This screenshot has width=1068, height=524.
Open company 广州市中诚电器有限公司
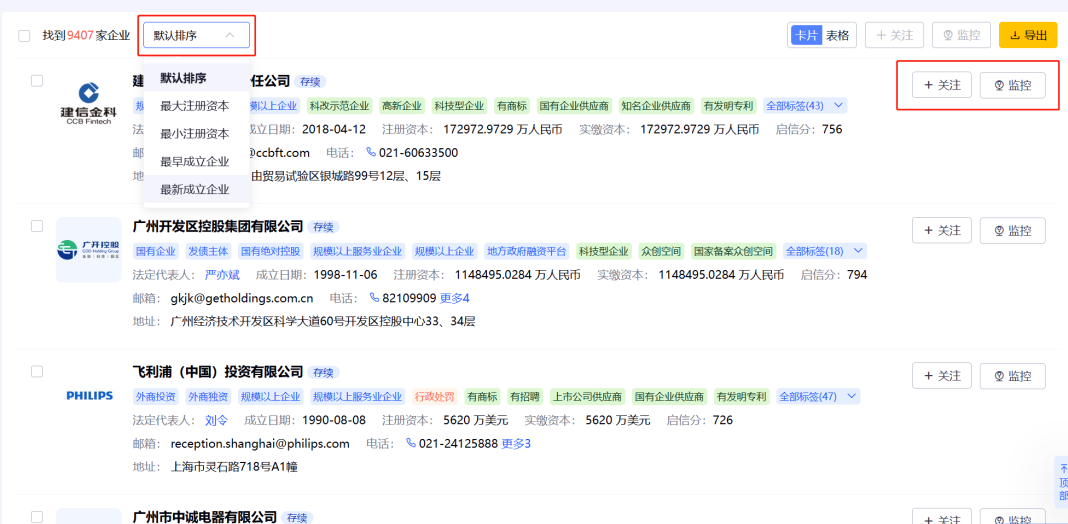tap(204, 517)
